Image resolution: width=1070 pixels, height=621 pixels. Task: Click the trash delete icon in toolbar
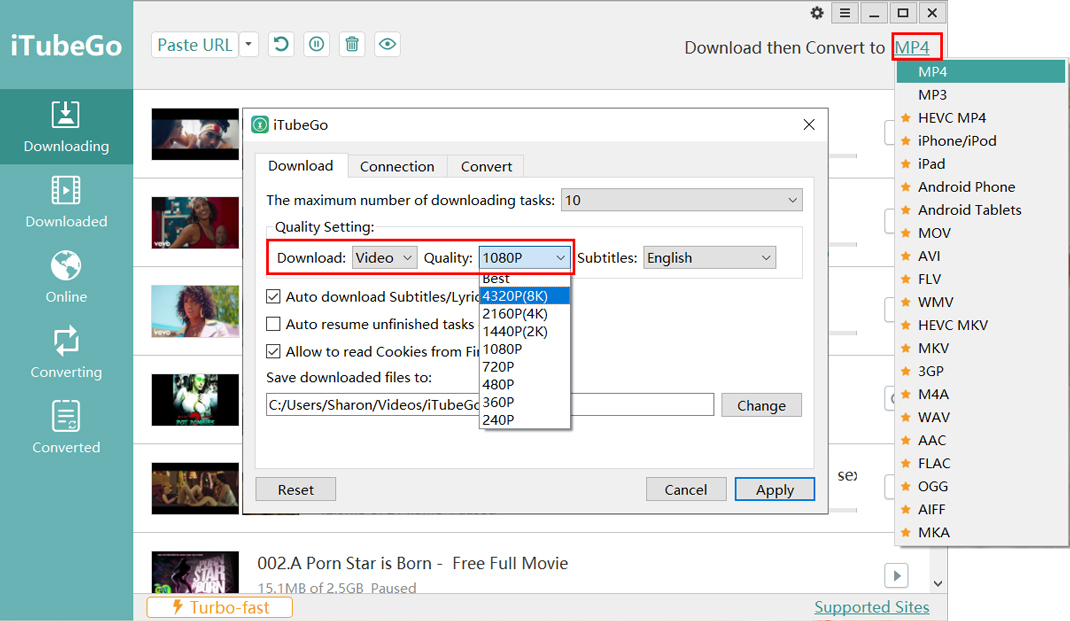point(352,45)
